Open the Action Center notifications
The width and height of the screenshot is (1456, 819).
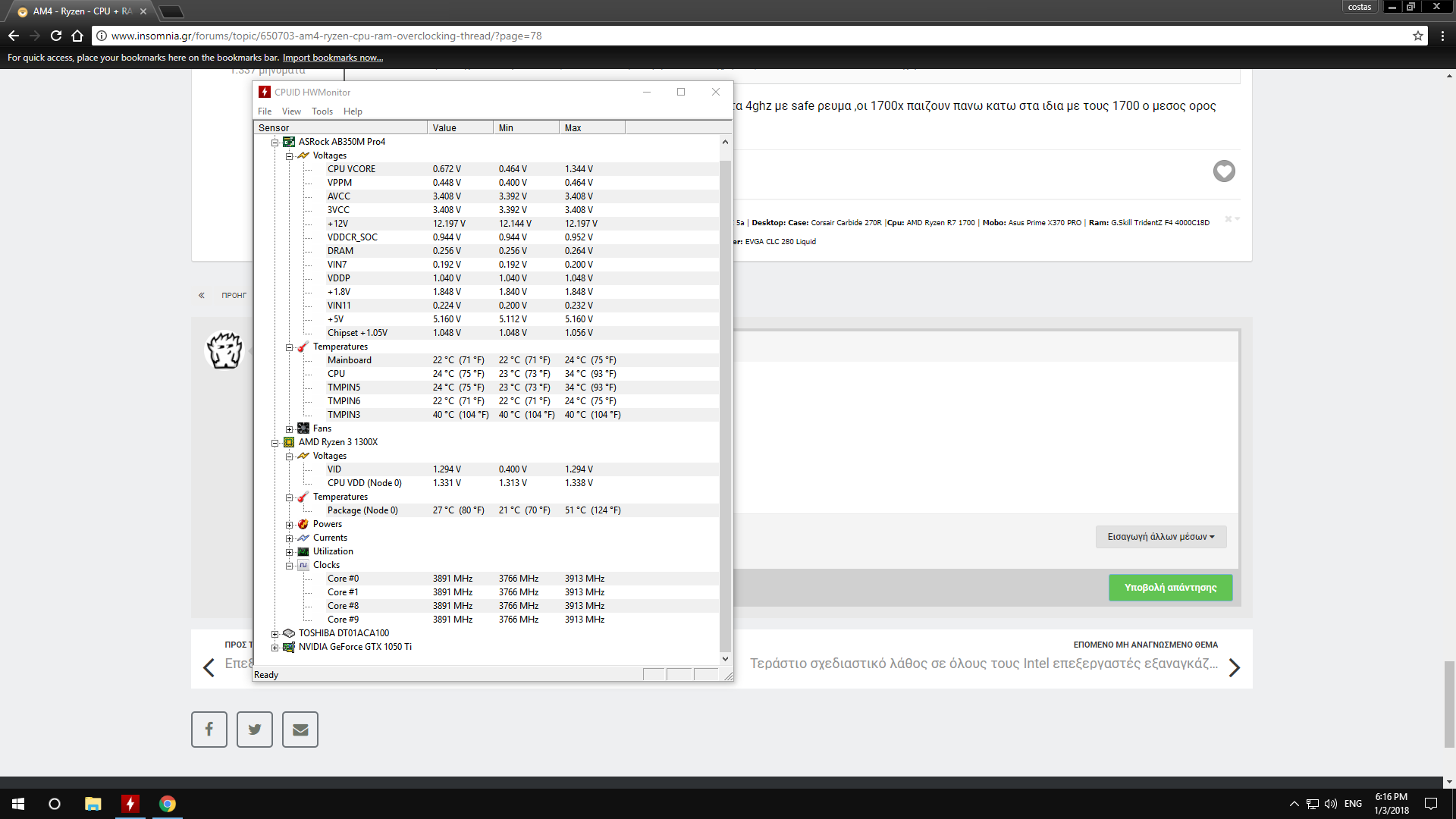tap(1431, 804)
